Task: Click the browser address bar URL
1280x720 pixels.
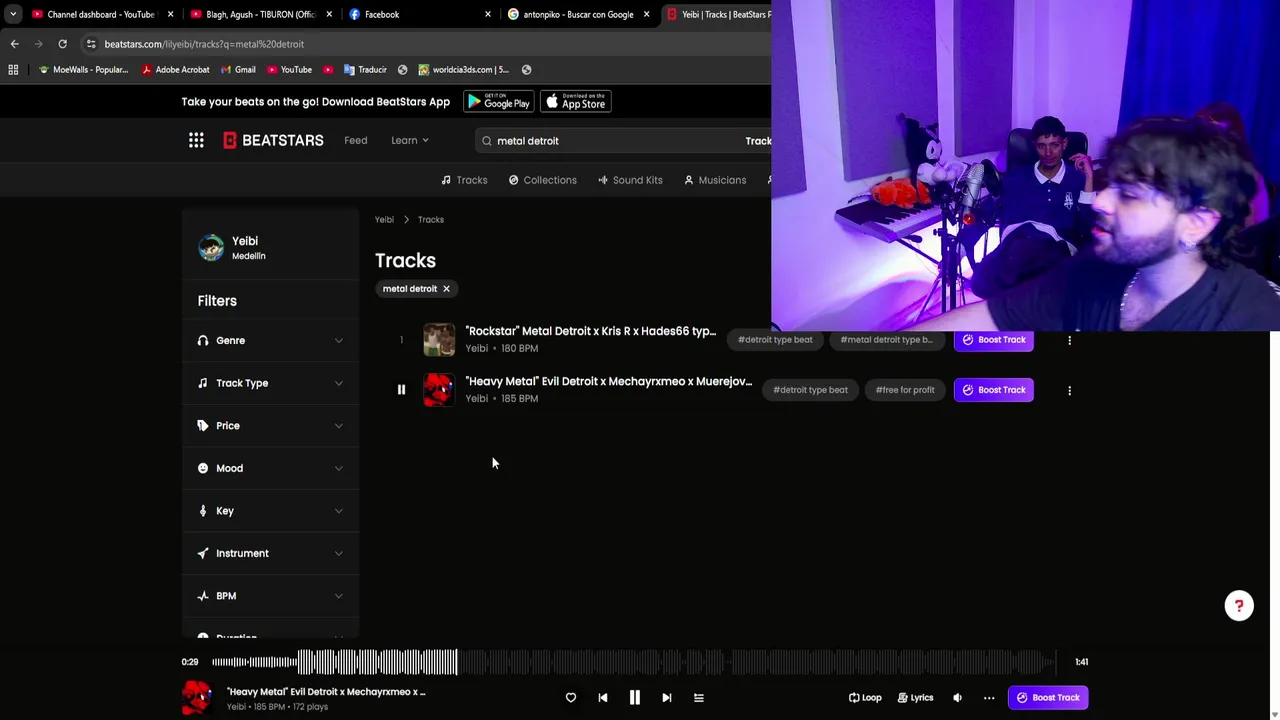Action: 204,44
